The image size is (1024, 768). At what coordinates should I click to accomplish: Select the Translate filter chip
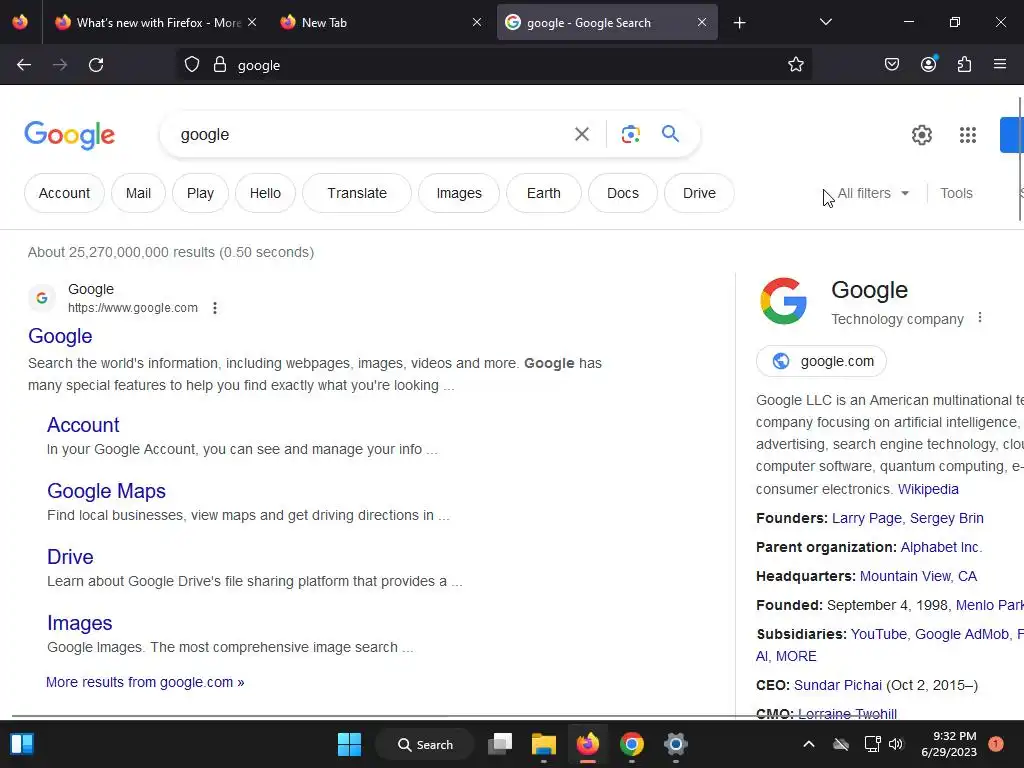(x=357, y=193)
